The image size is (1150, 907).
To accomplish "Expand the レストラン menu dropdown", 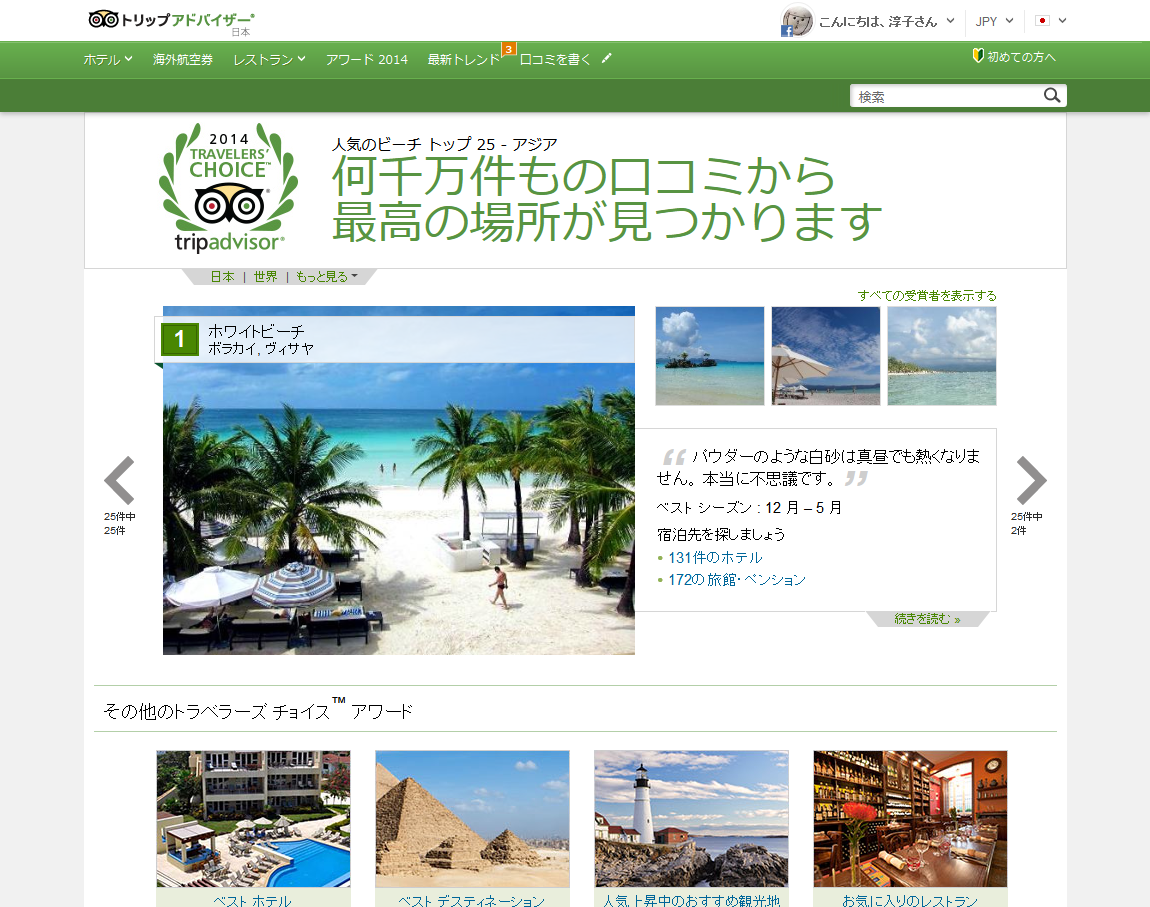I will [x=269, y=59].
